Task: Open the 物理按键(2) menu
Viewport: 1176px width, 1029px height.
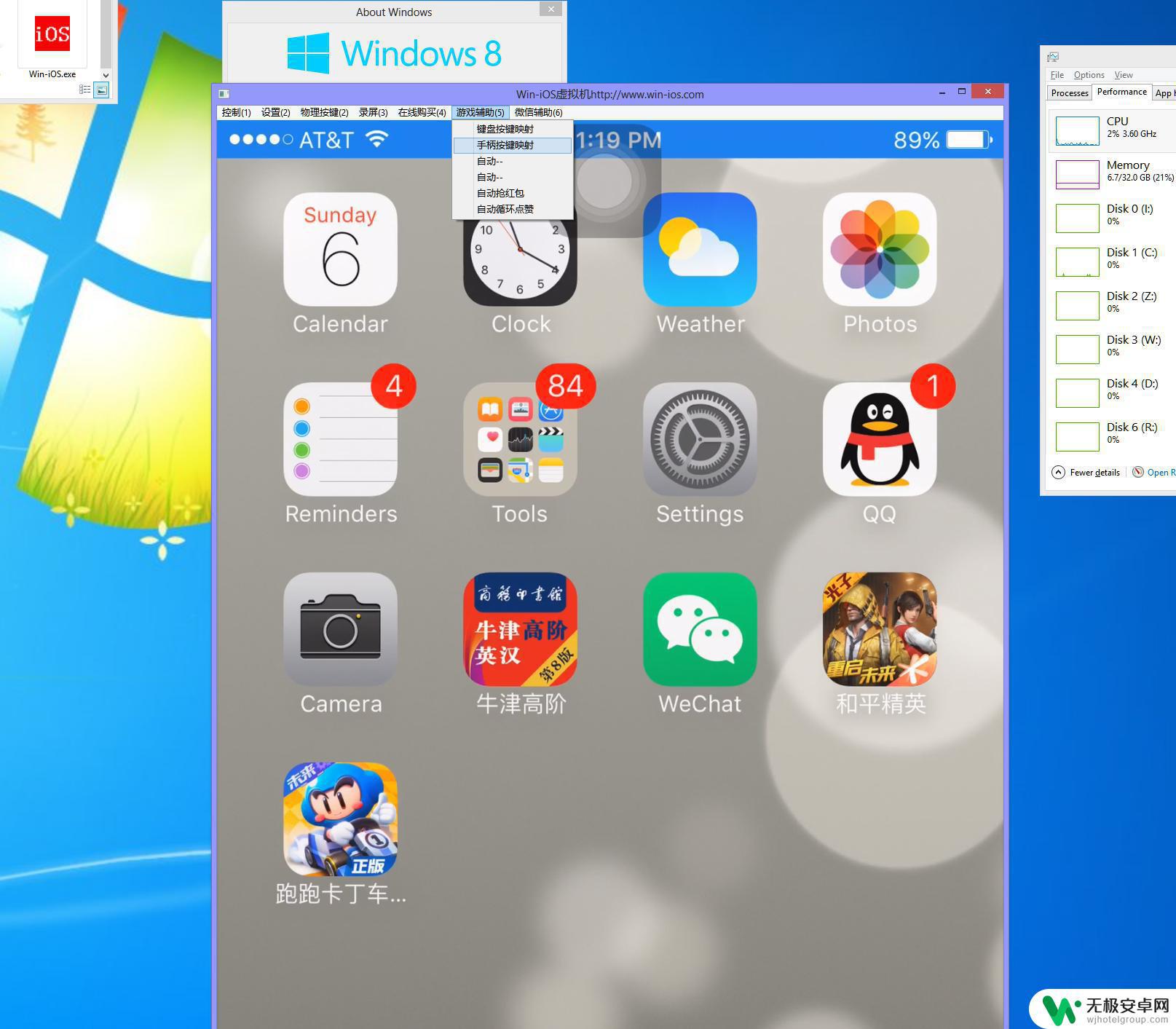Action: pos(324,112)
